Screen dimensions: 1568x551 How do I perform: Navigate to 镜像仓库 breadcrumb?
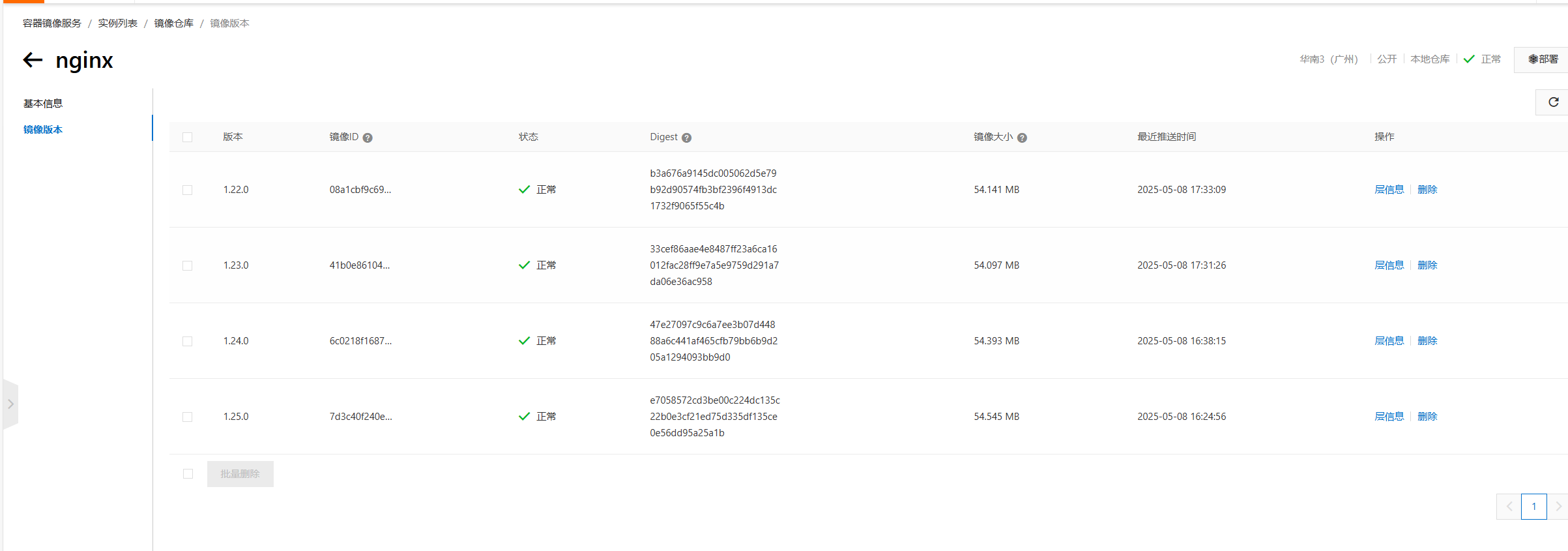click(x=174, y=23)
